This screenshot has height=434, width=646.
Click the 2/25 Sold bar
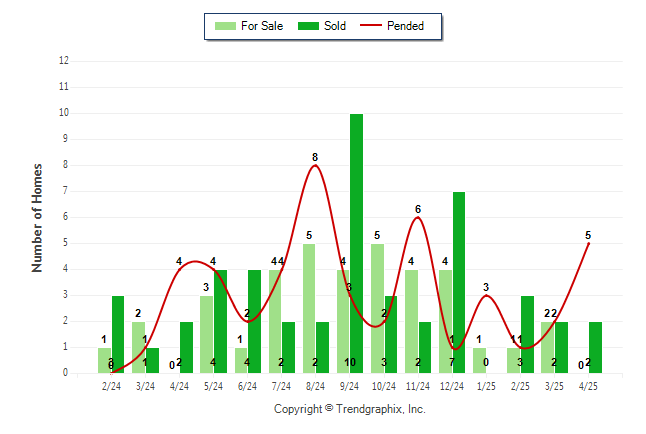pos(527,334)
